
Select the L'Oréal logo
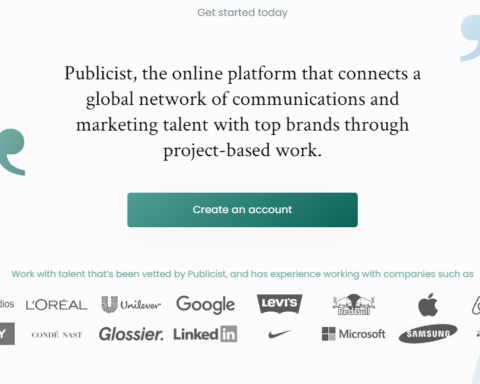click(x=56, y=305)
